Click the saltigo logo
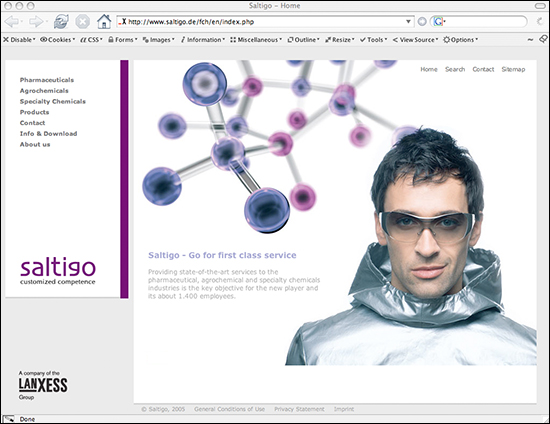The width and height of the screenshot is (550, 424). coord(58,272)
